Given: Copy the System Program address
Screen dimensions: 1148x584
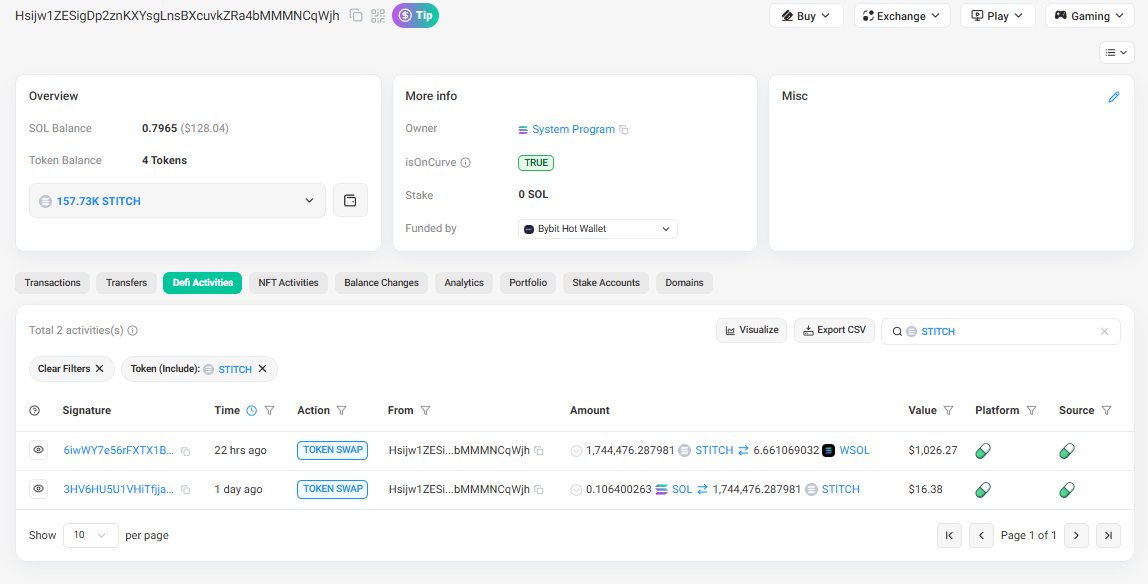Looking at the screenshot, I should pos(624,130).
